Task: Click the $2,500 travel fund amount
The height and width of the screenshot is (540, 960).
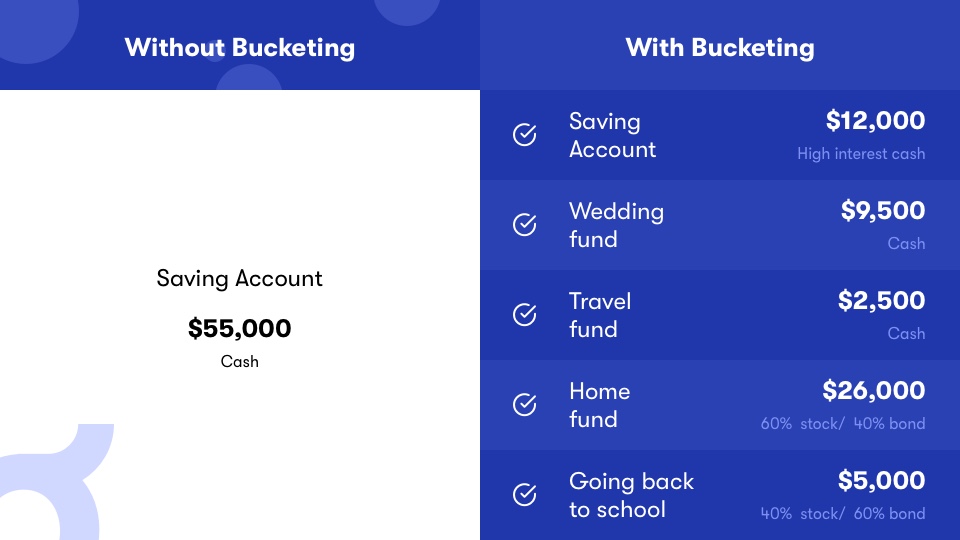Action: (881, 301)
